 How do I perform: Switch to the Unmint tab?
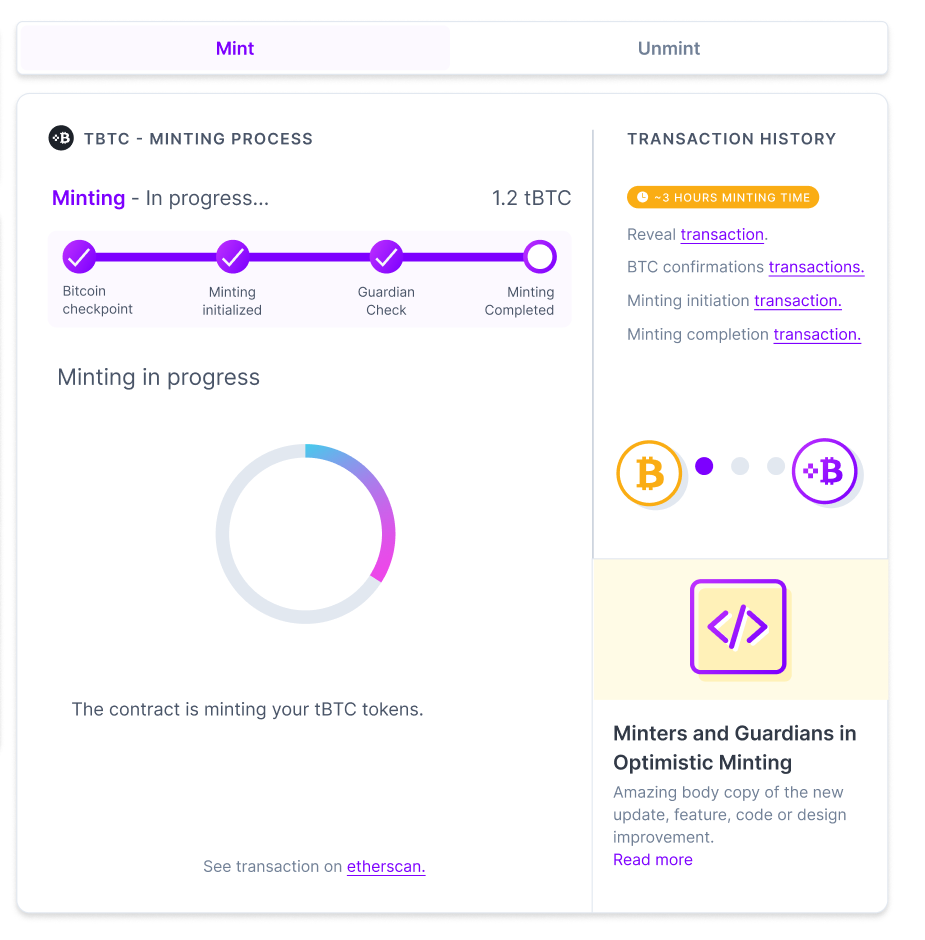tap(668, 47)
